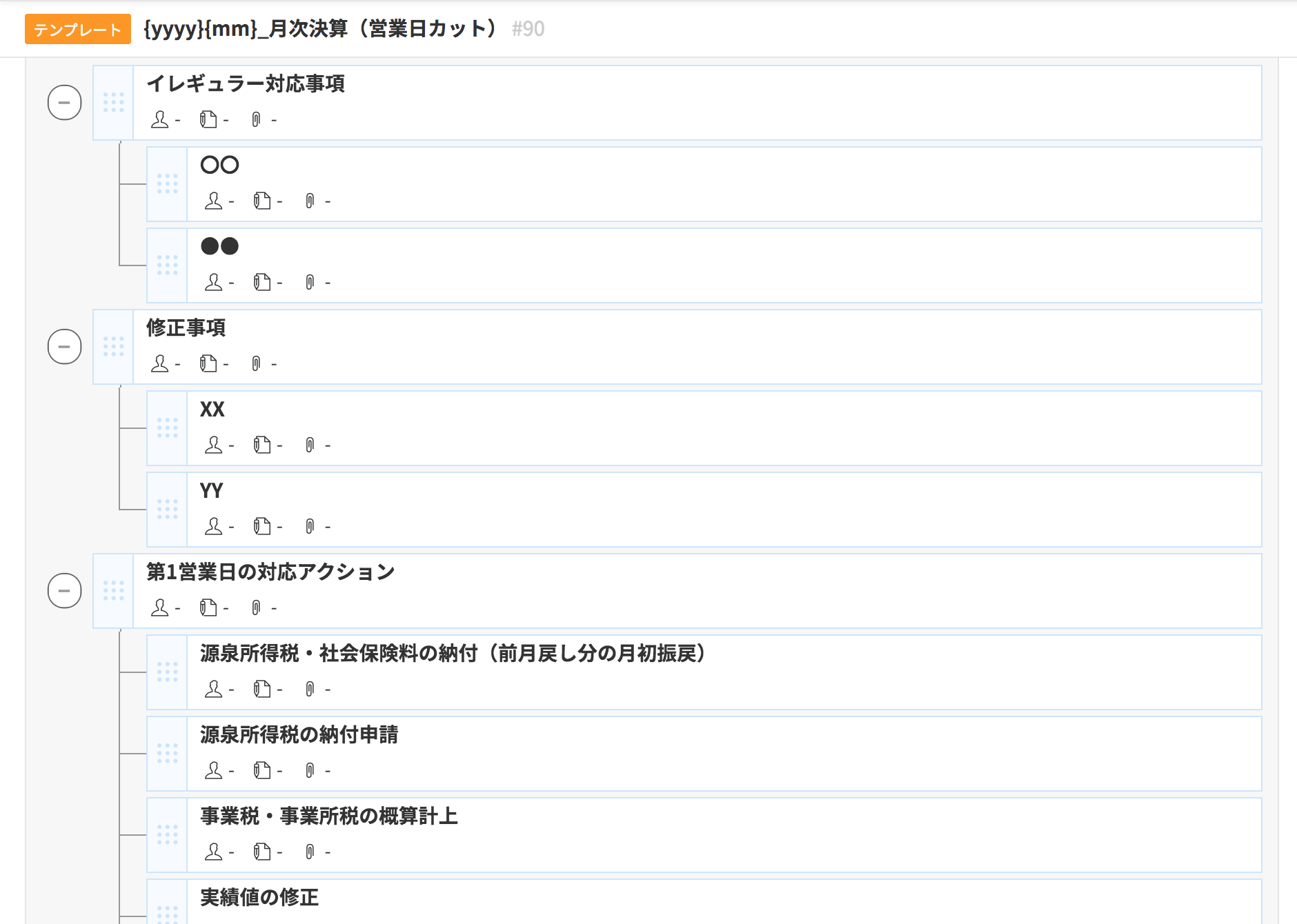Collapse the 修正事項 group
The image size is (1297, 924).
[64, 347]
